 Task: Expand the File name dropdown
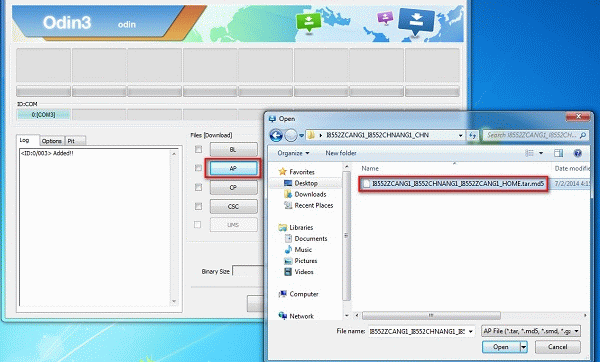point(470,331)
